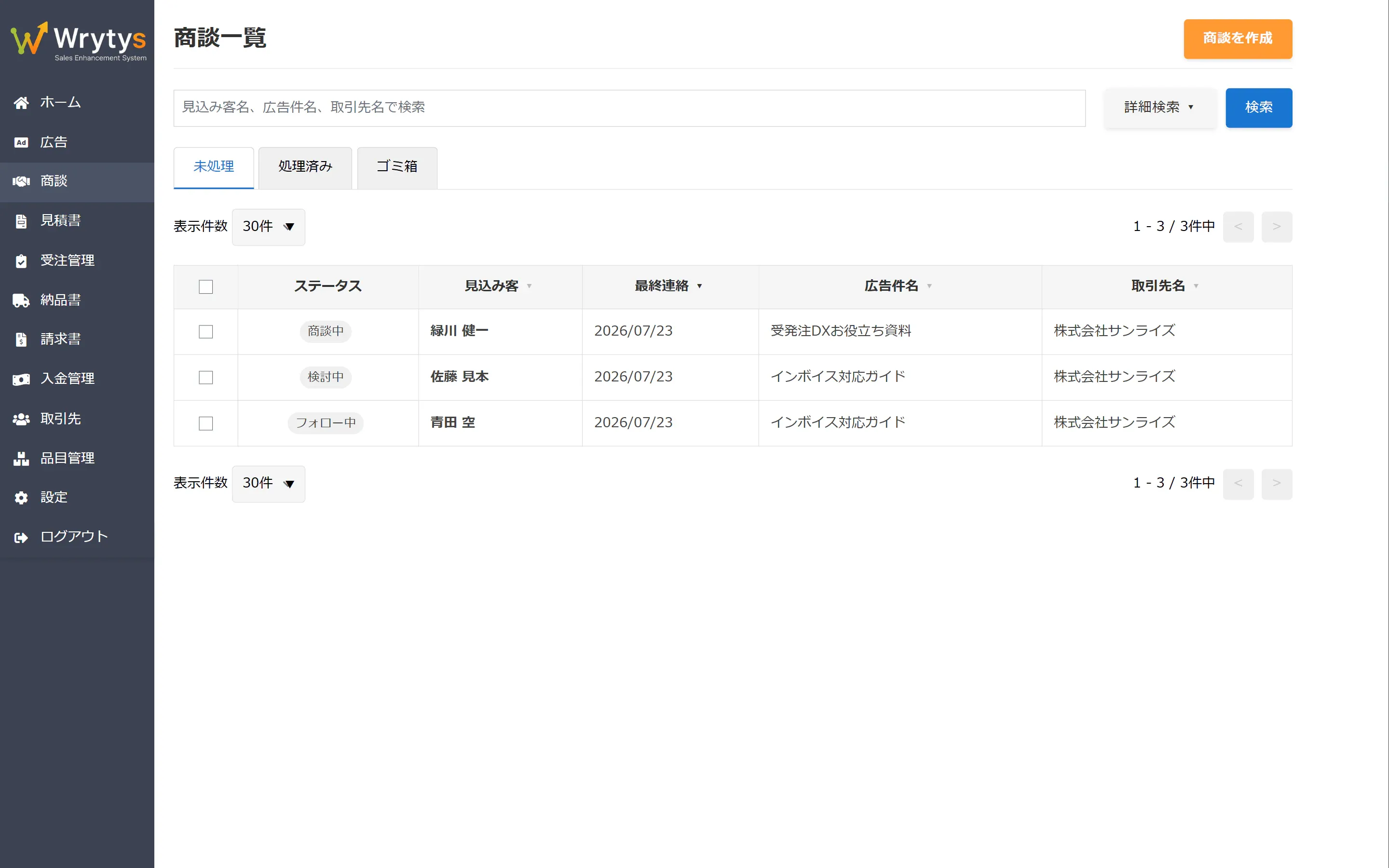Click top next page button
Image resolution: width=1389 pixels, height=868 pixels.
(x=1277, y=227)
